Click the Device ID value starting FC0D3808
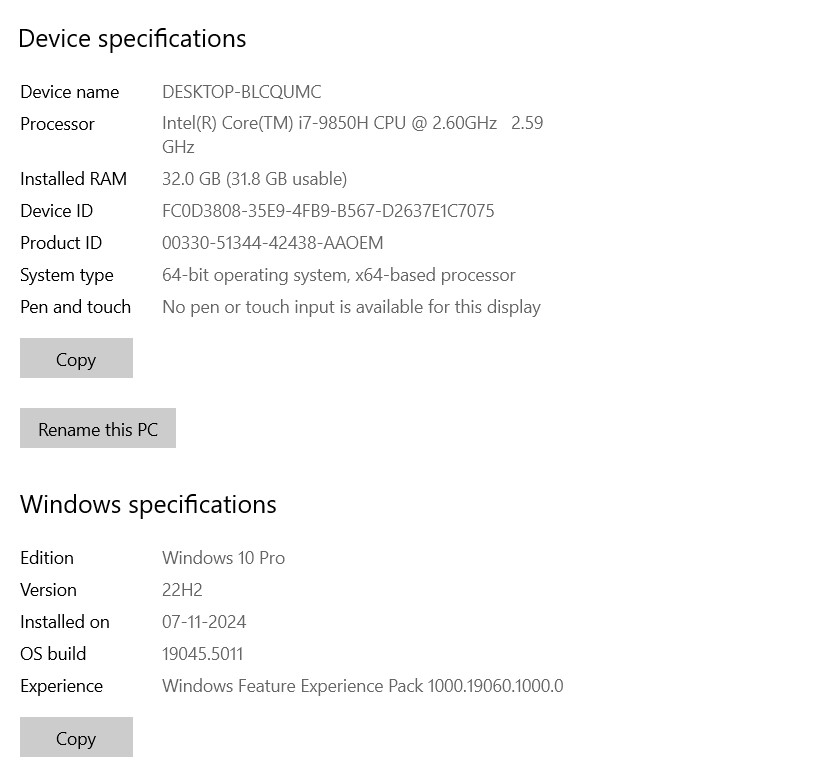The width and height of the screenshot is (823, 768). [328, 211]
